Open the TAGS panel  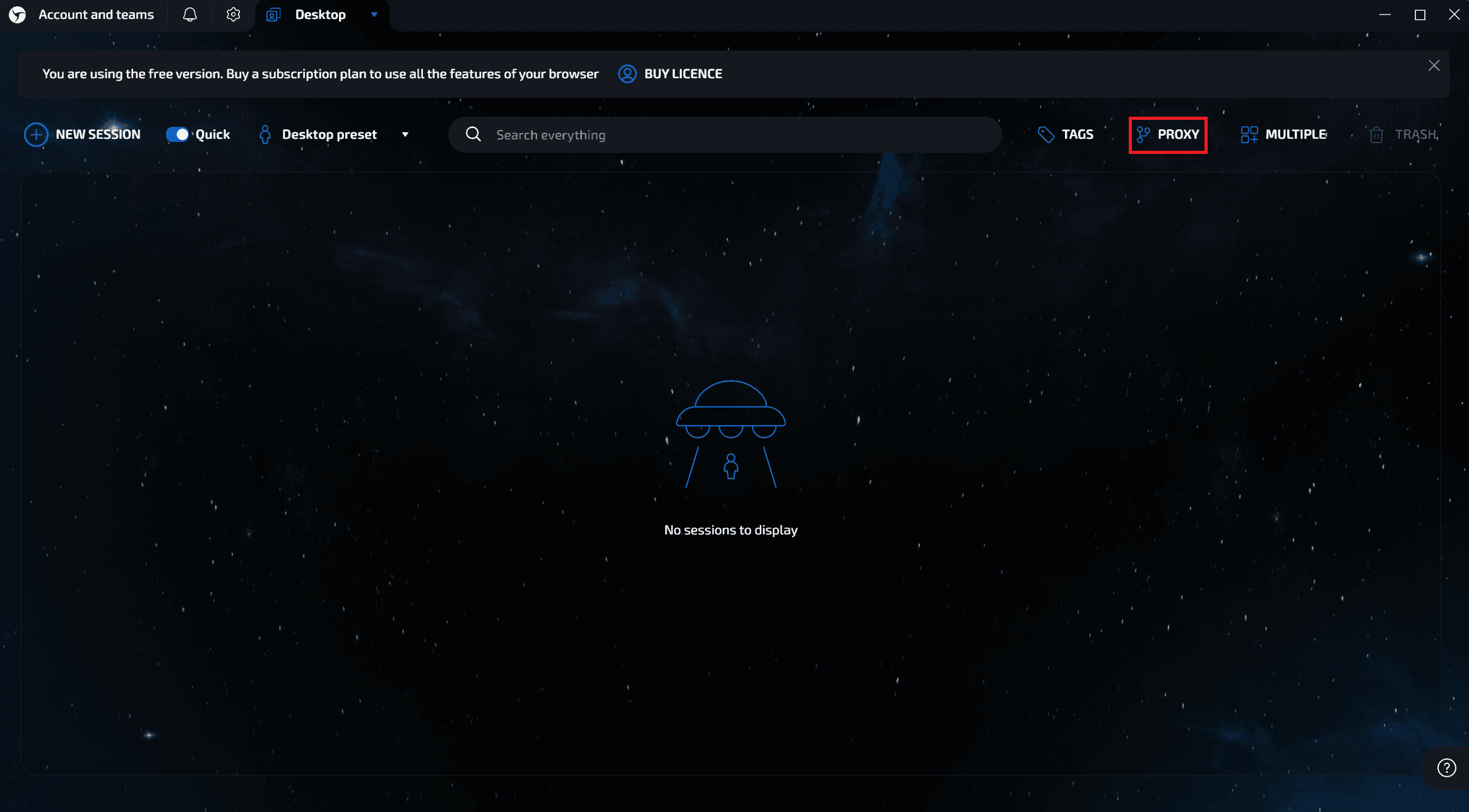[x=1066, y=134]
